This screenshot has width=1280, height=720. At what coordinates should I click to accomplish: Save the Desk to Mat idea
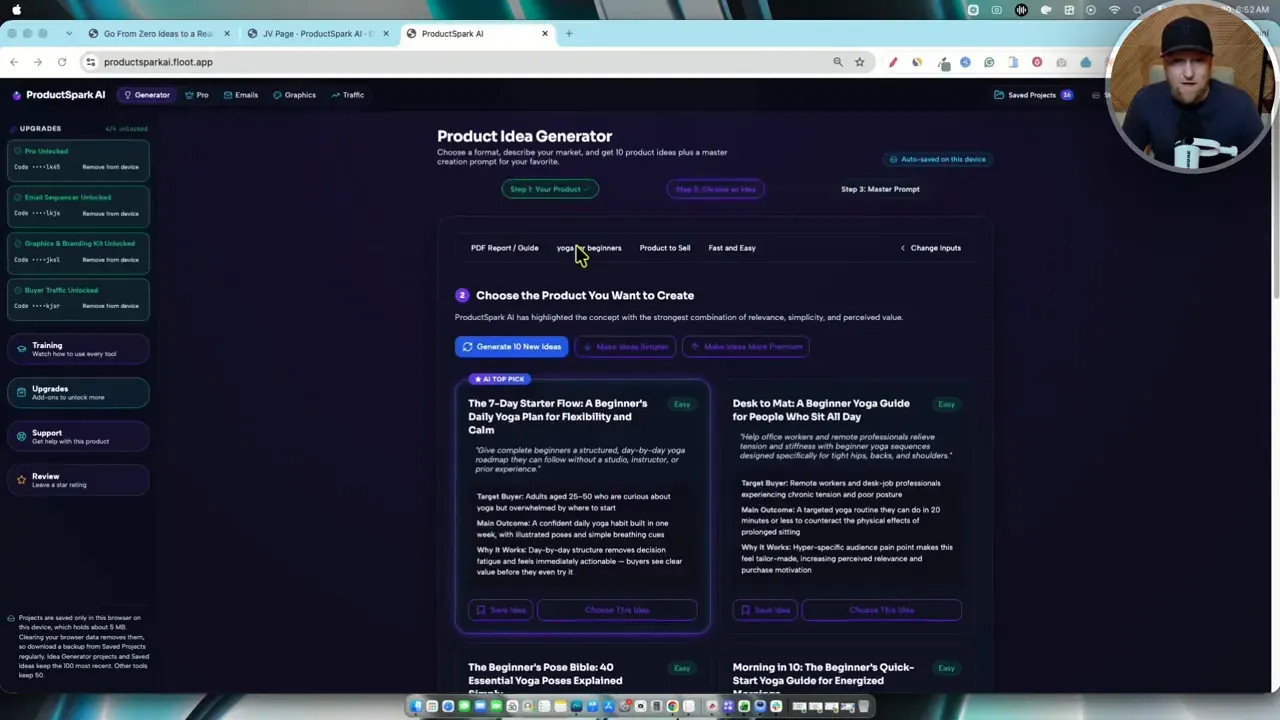[x=764, y=610]
